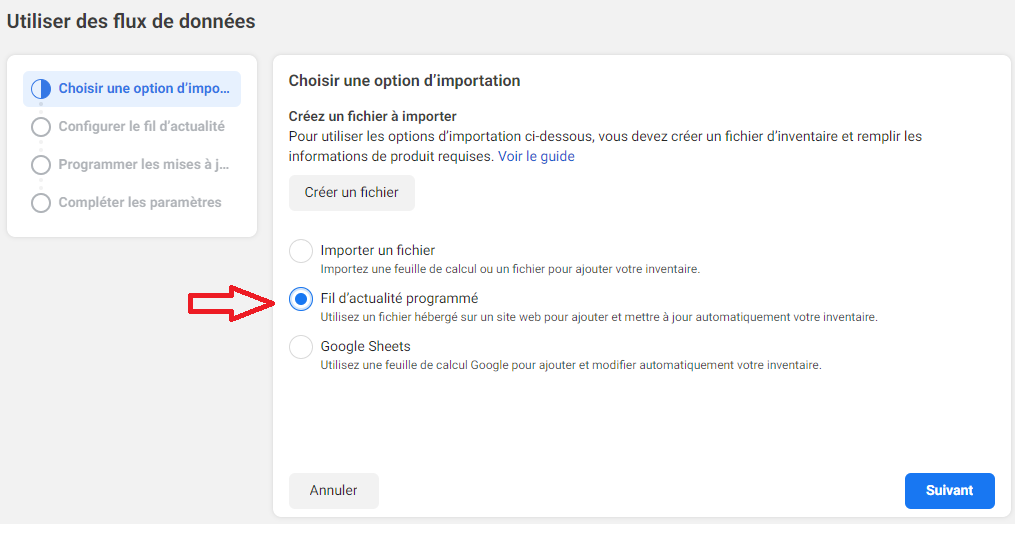The height and width of the screenshot is (544, 1015).
Task: Click the red arrow annotation
Action: [x=232, y=302]
